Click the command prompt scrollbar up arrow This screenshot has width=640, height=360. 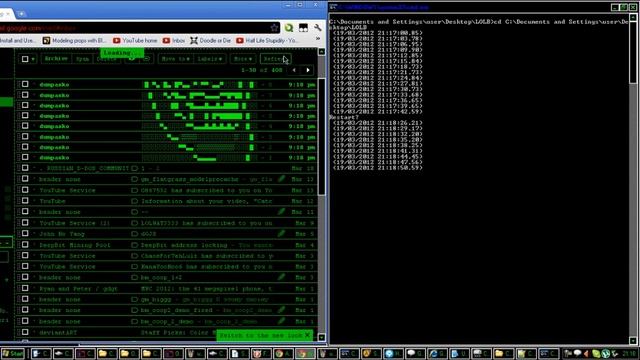pyautogui.click(x=633, y=17)
